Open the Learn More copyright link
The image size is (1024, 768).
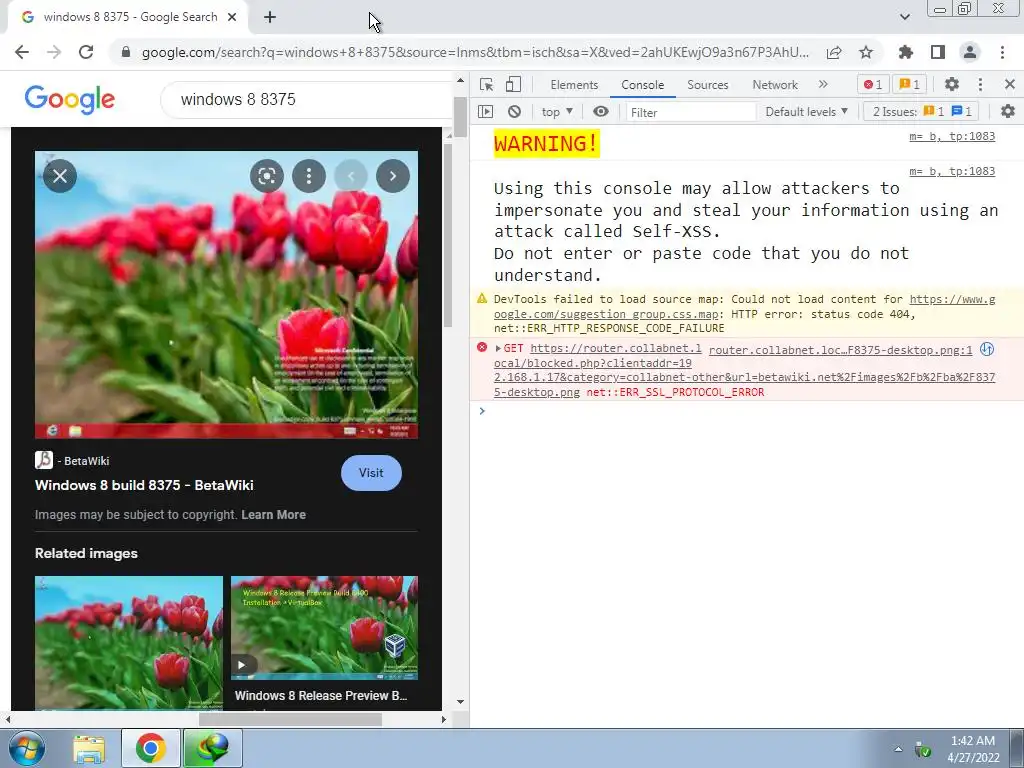point(273,515)
